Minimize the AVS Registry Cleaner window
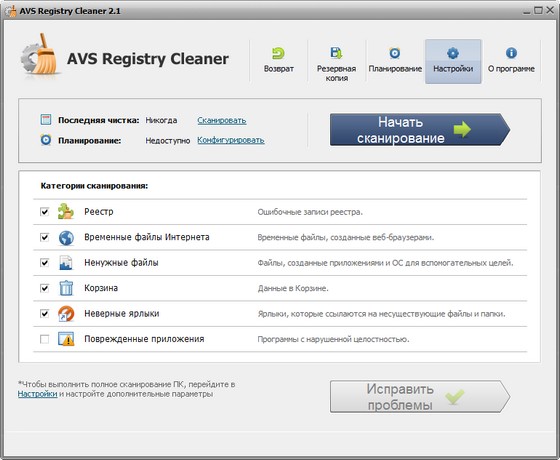 coord(526,11)
